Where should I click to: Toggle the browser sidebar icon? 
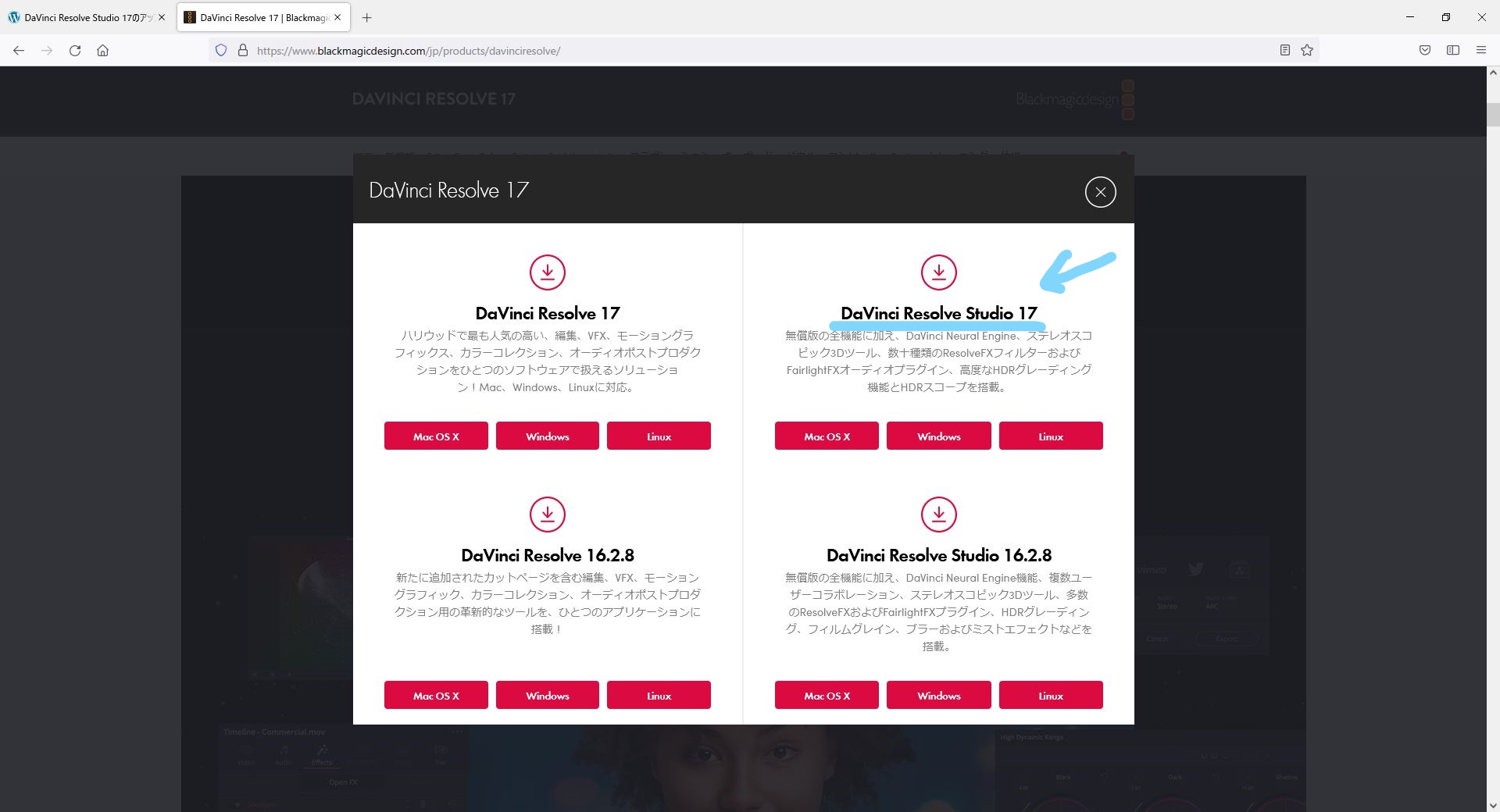pyautogui.click(x=1453, y=51)
